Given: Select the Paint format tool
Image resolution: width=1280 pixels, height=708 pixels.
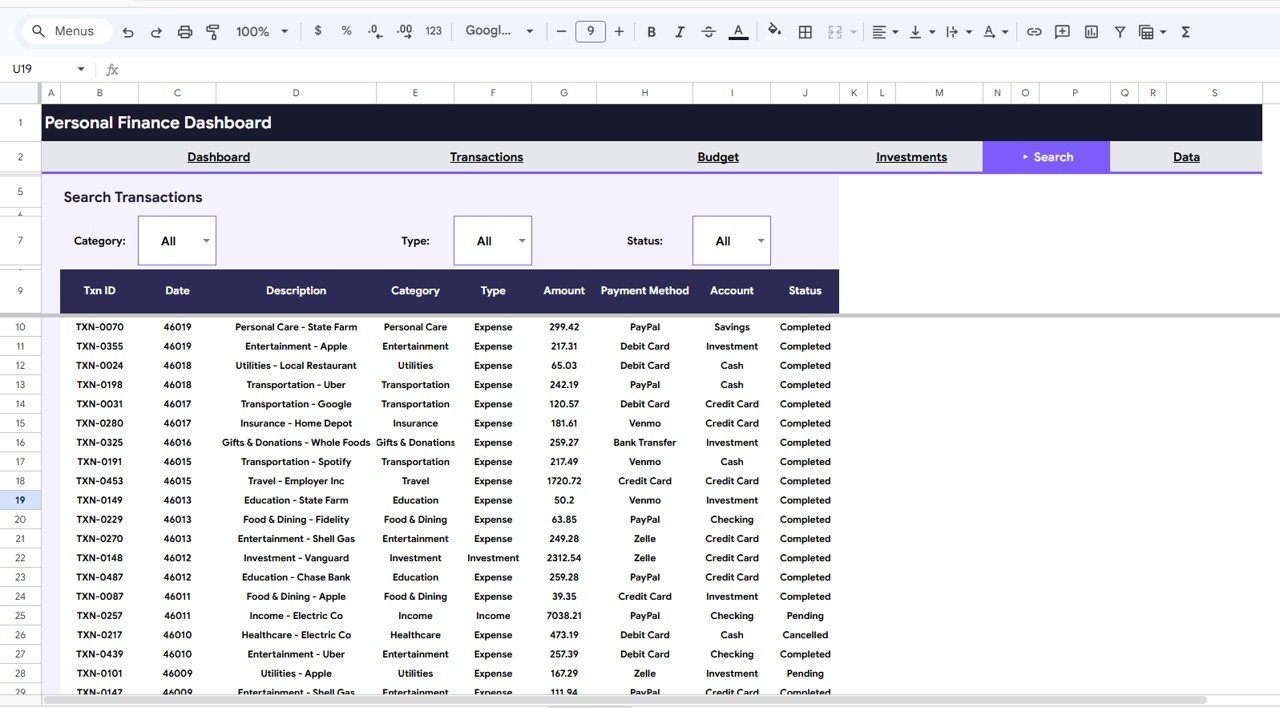Looking at the screenshot, I should (x=213, y=31).
